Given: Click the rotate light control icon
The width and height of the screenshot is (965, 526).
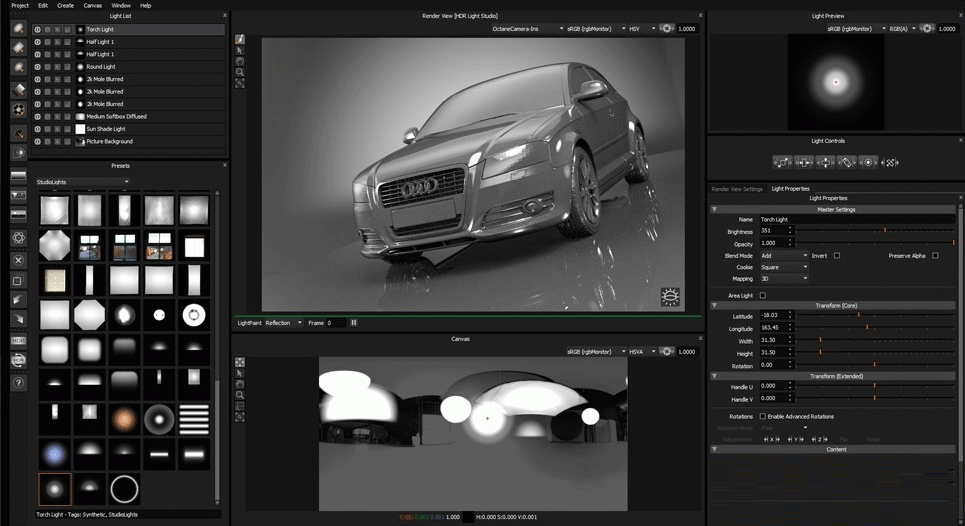Looking at the screenshot, I should (x=846, y=162).
